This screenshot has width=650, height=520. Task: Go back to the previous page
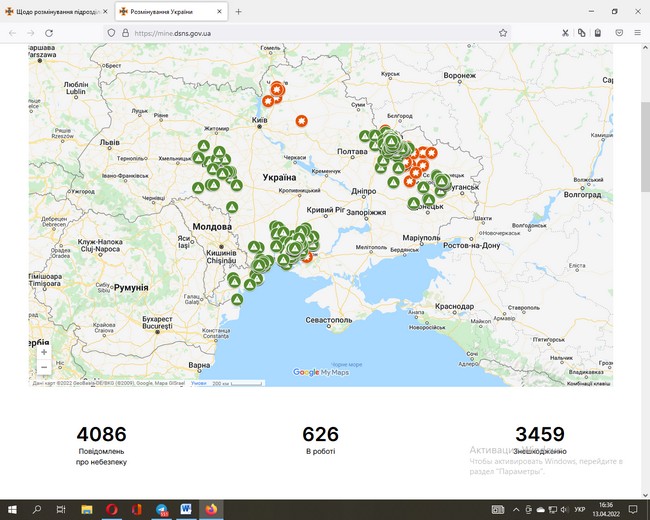(12, 32)
